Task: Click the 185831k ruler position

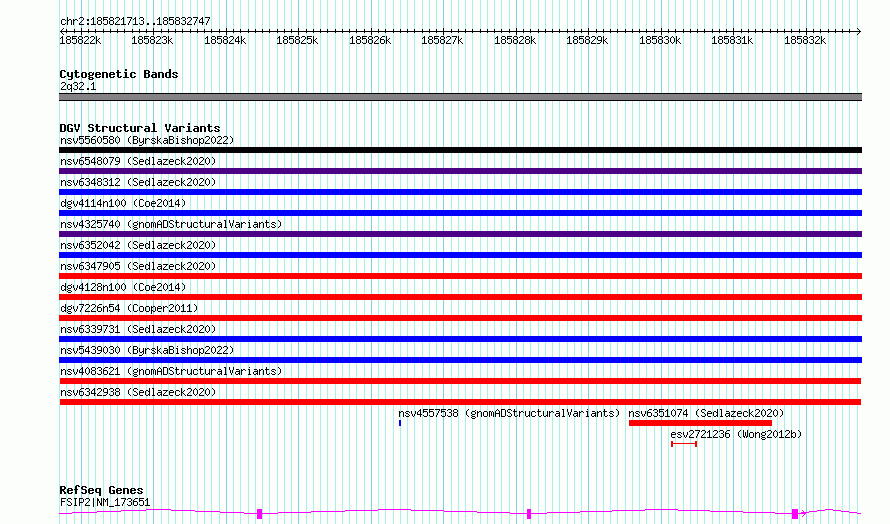Action: [x=732, y=40]
